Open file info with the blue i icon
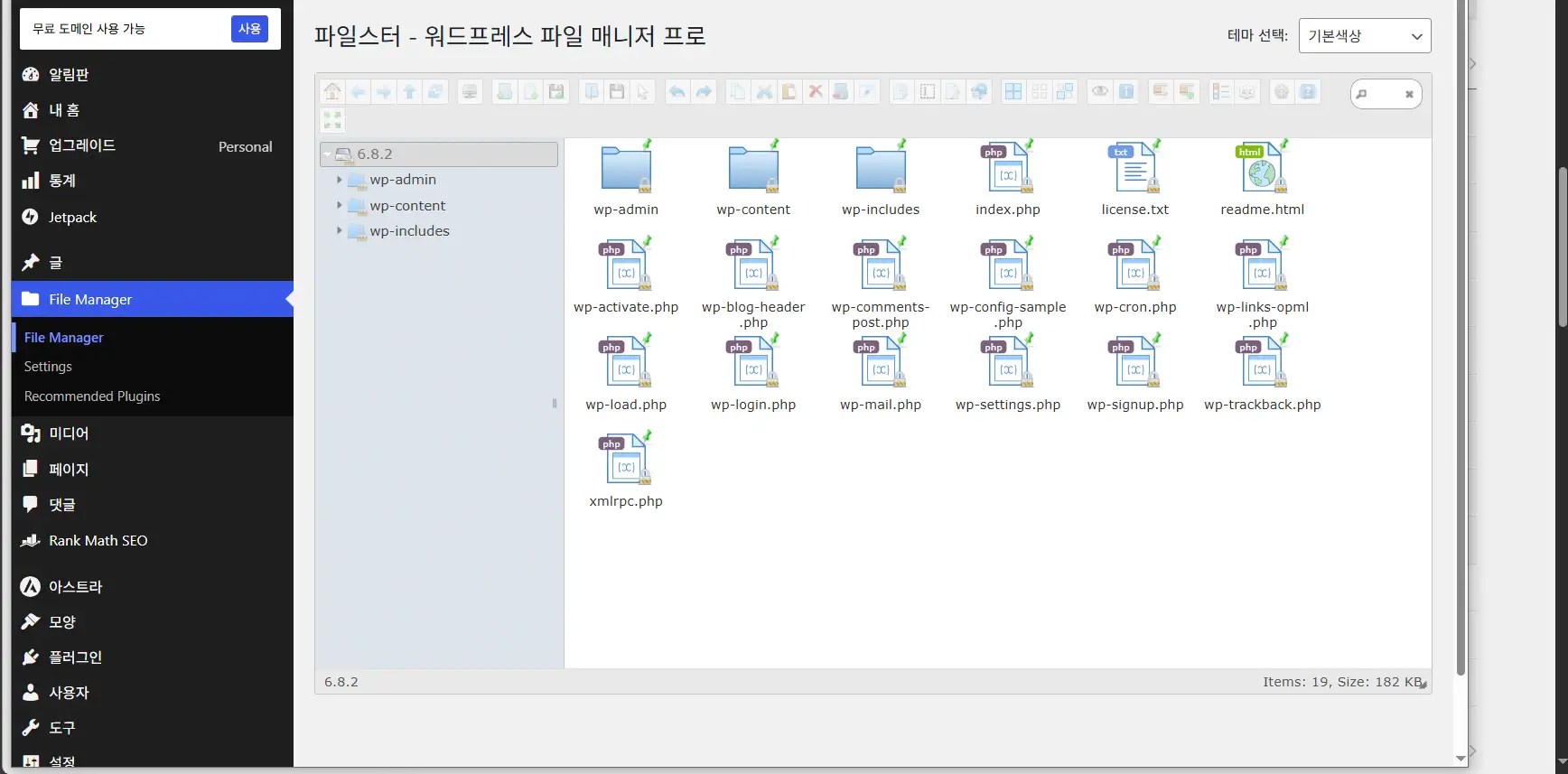 (1125, 91)
